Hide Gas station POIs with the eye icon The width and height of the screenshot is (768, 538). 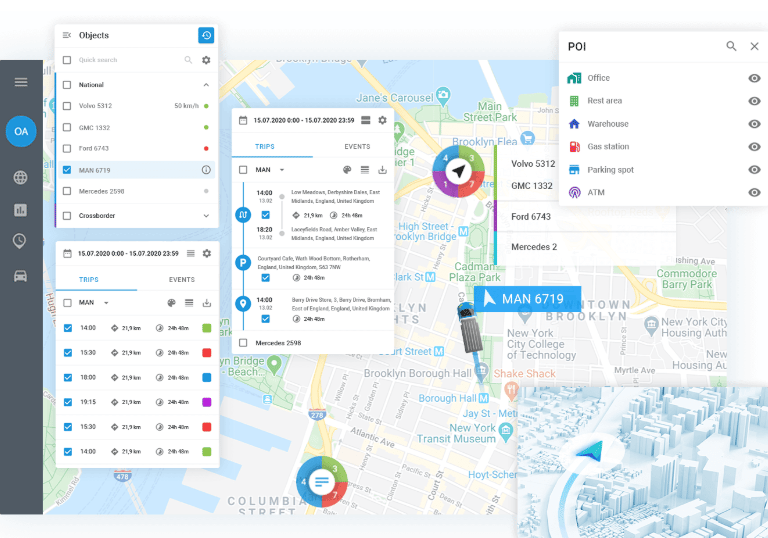(754, 147)
